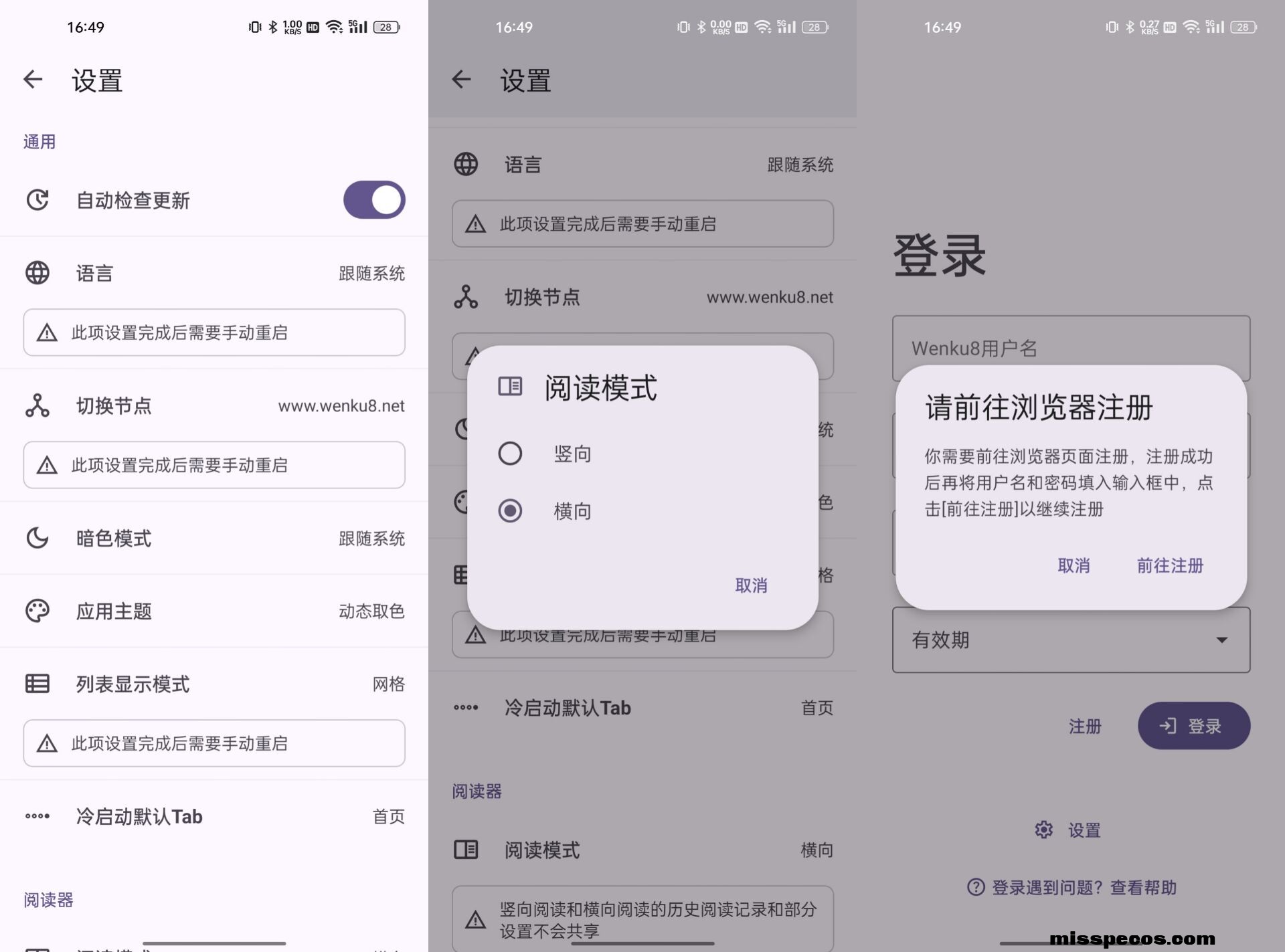Click the back arrow beside left 设置 title
Viewport: 1285px width, 952px height.
[x=33, y=80]
